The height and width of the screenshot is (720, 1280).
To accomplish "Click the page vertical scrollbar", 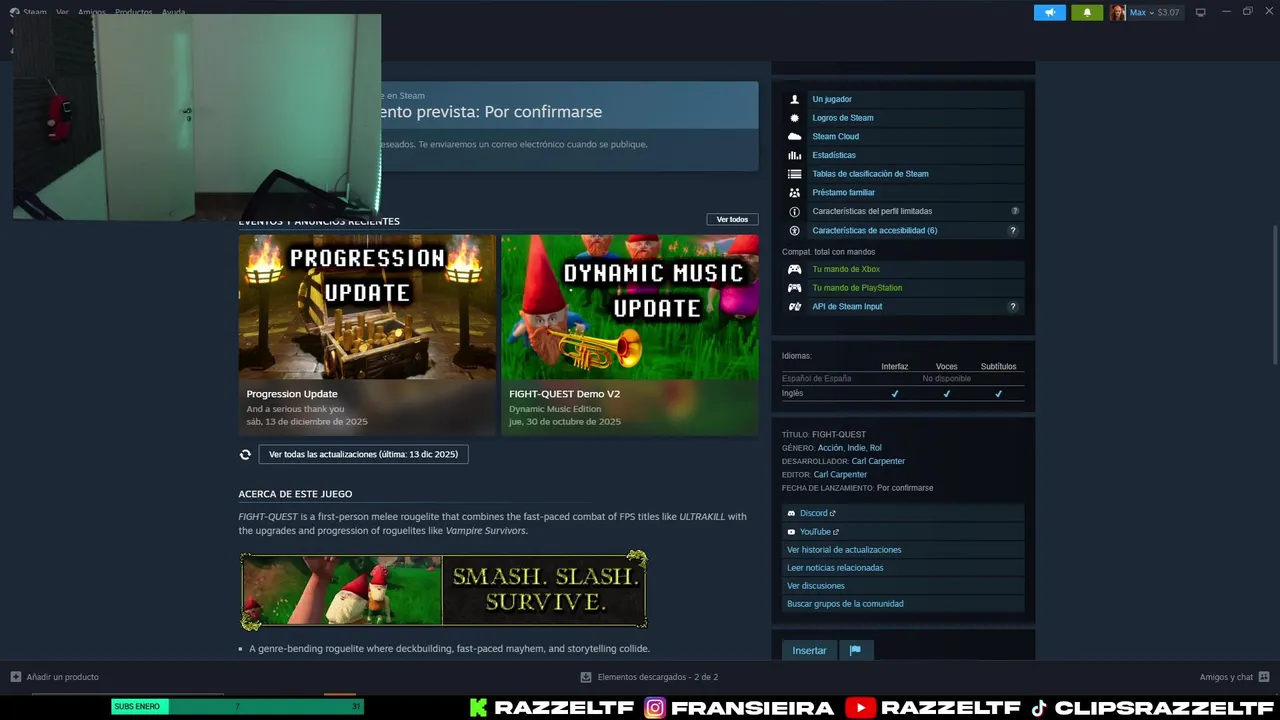I will click(1274, 295).
